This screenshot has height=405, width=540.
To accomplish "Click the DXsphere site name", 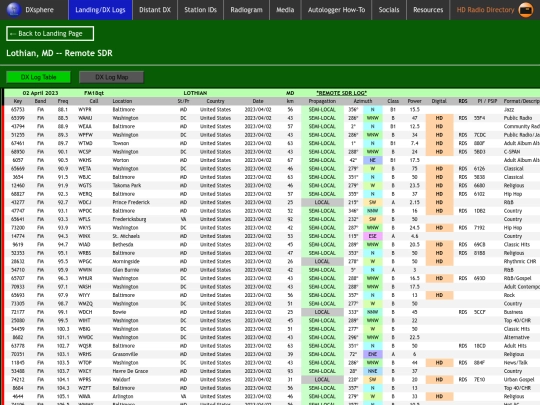I will tap(40, 10).
